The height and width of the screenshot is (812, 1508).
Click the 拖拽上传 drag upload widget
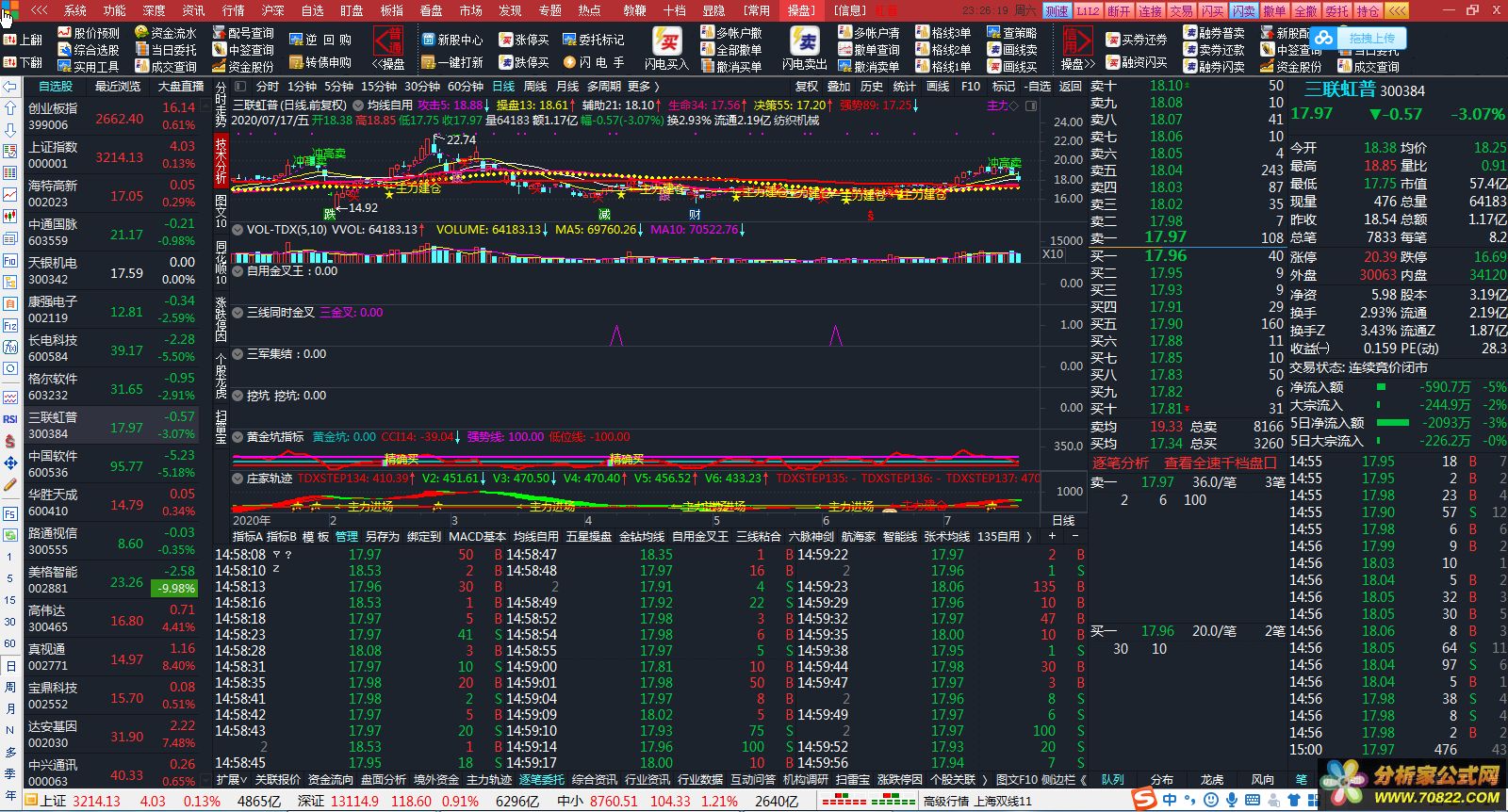tap(1358, 38)
